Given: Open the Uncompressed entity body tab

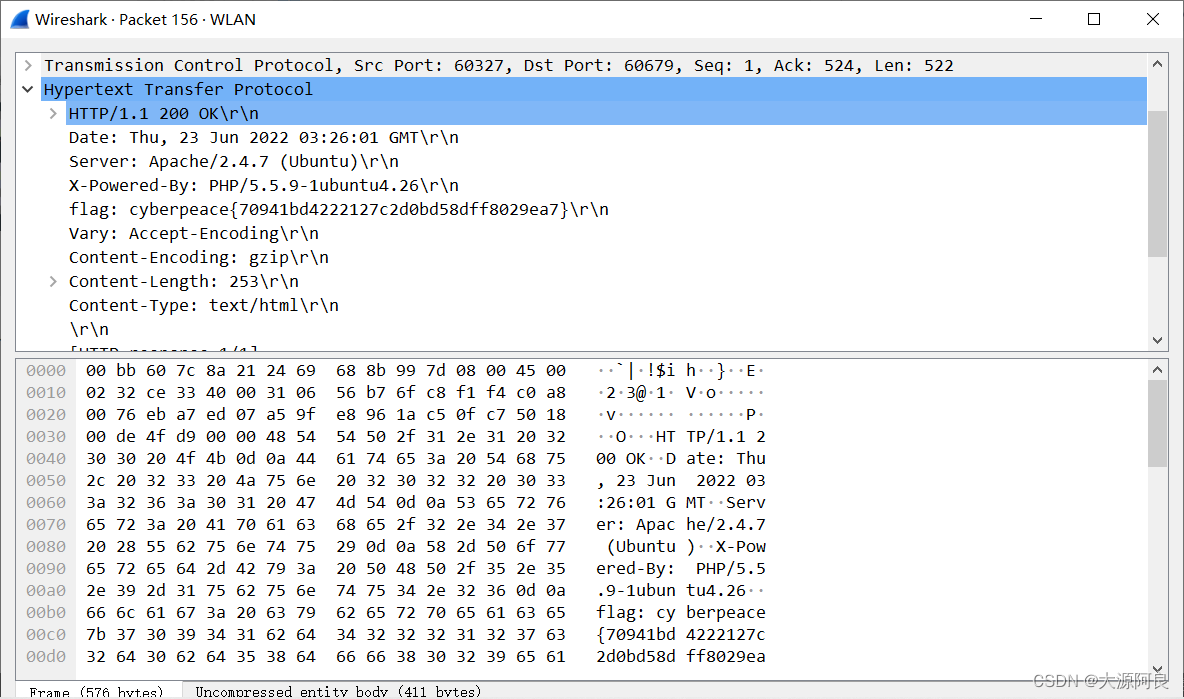Looking at the screenshot, I should [x=338, y=691].
